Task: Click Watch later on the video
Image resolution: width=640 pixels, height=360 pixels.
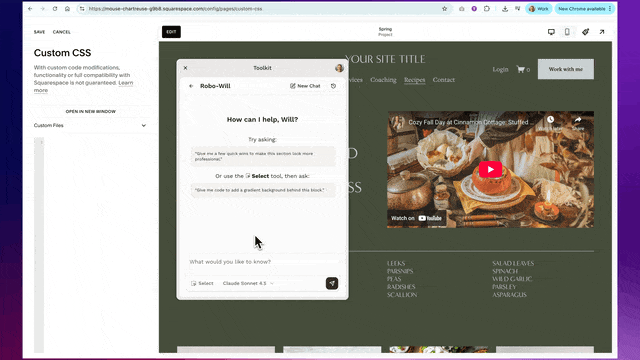Action: (551, 122)
